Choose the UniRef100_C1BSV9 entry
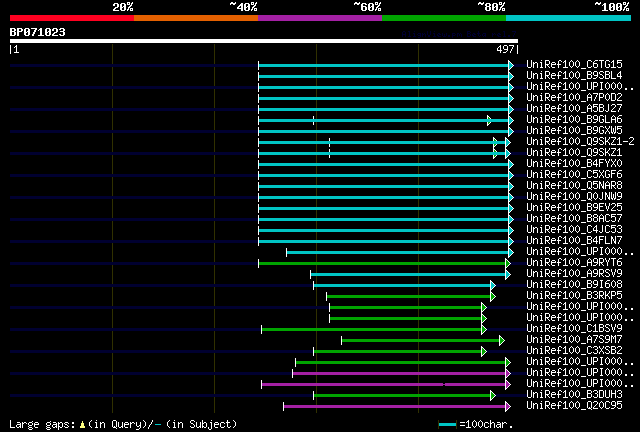The height and width of the screenshot is (432, 640). [574, 328]
